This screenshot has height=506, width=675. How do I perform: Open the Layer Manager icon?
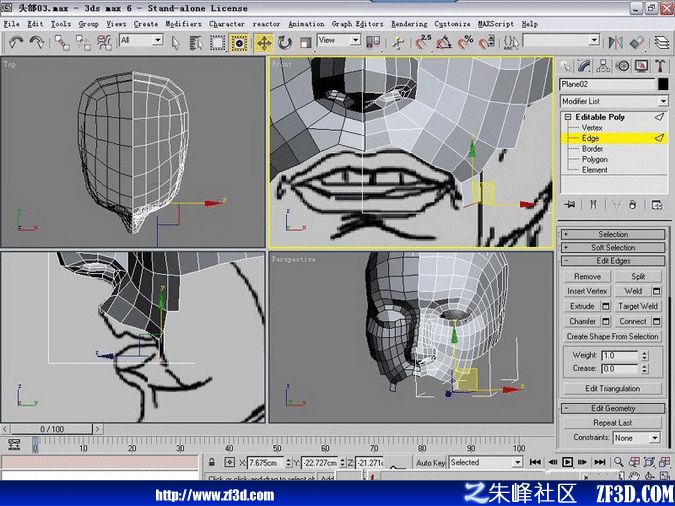point(662,42)
